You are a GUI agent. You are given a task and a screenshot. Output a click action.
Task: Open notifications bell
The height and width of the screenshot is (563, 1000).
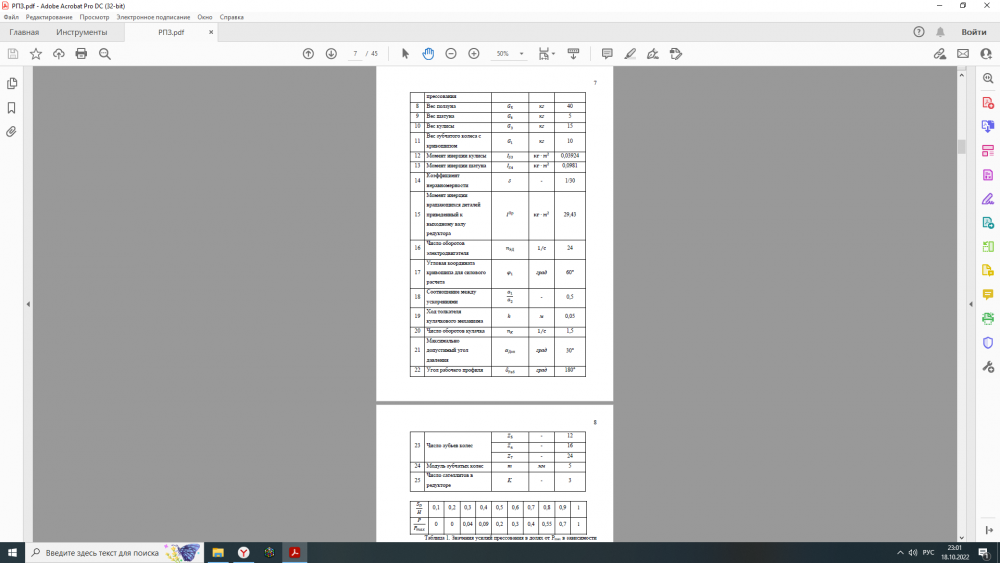941,32
